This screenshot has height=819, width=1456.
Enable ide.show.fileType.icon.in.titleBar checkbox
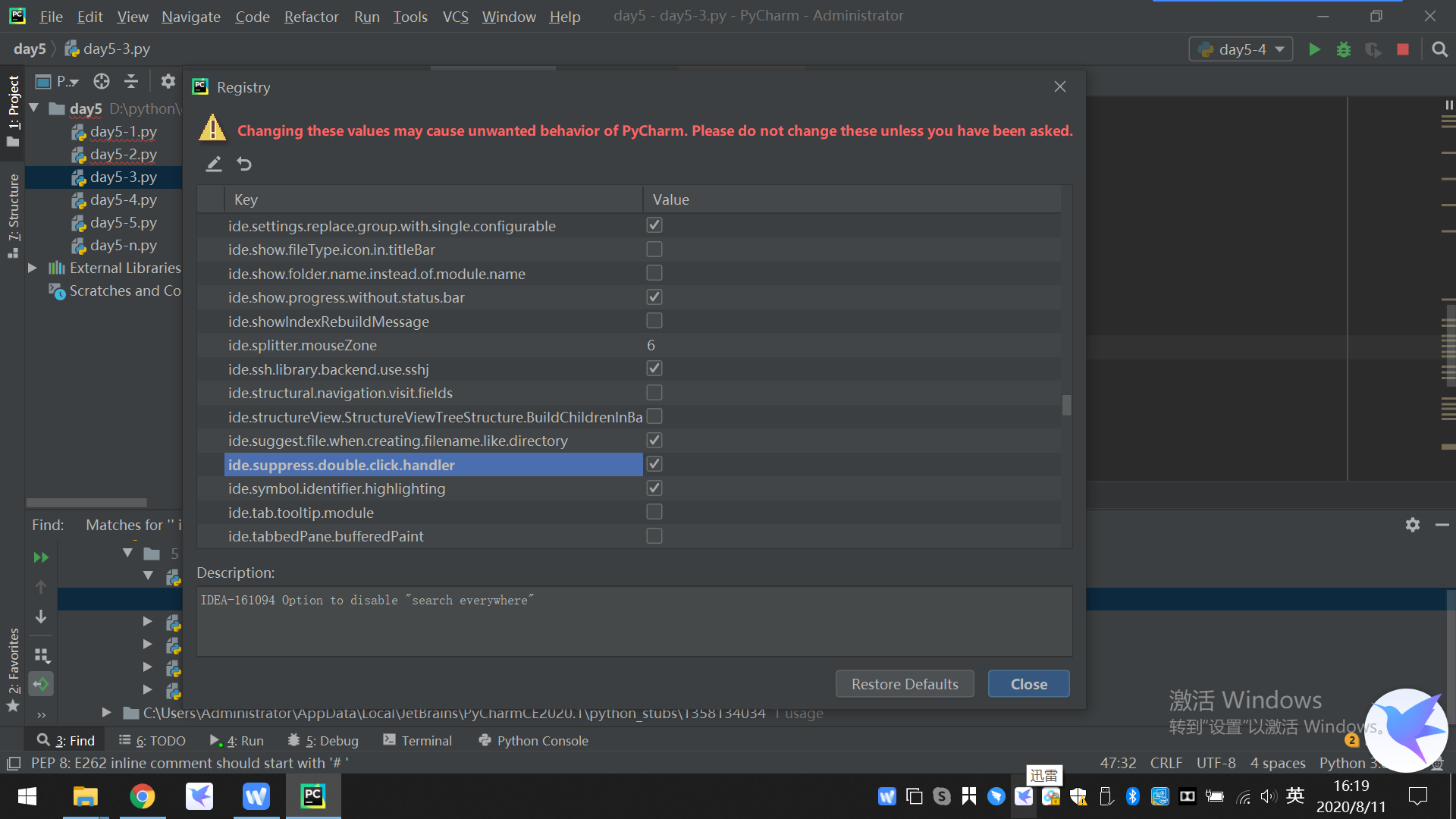654,249
